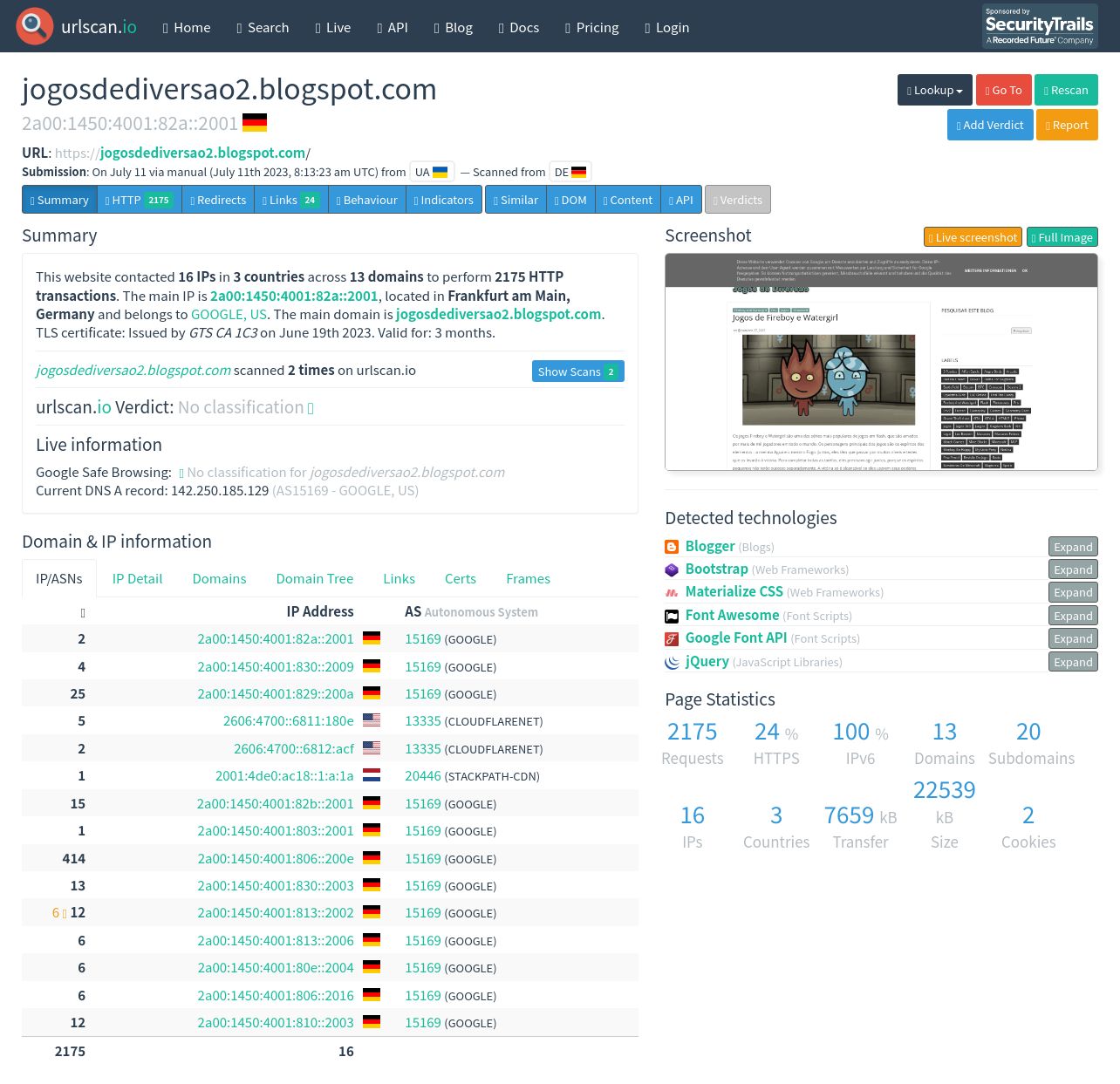This screenshot has height=1084, width=1120.
Task: Open the Blog nav item
Action: 454,27
